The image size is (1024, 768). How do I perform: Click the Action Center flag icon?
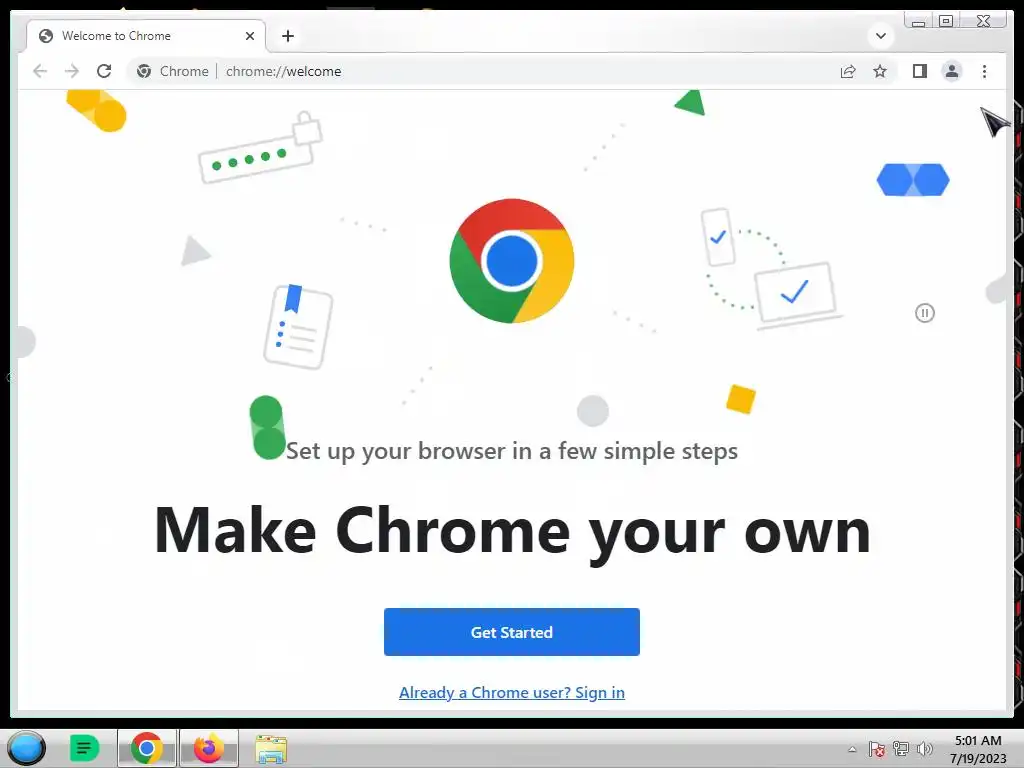(x=876, y=749)
